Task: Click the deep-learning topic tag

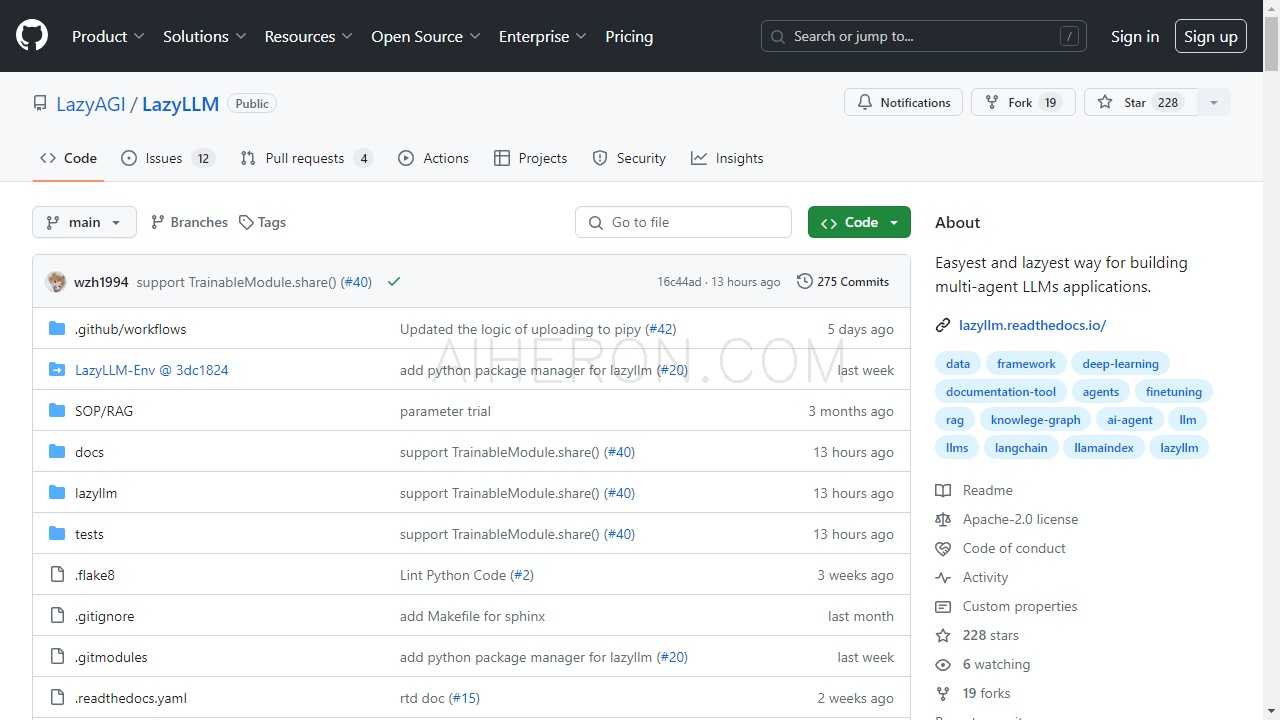Action: tap(1120, 364)
